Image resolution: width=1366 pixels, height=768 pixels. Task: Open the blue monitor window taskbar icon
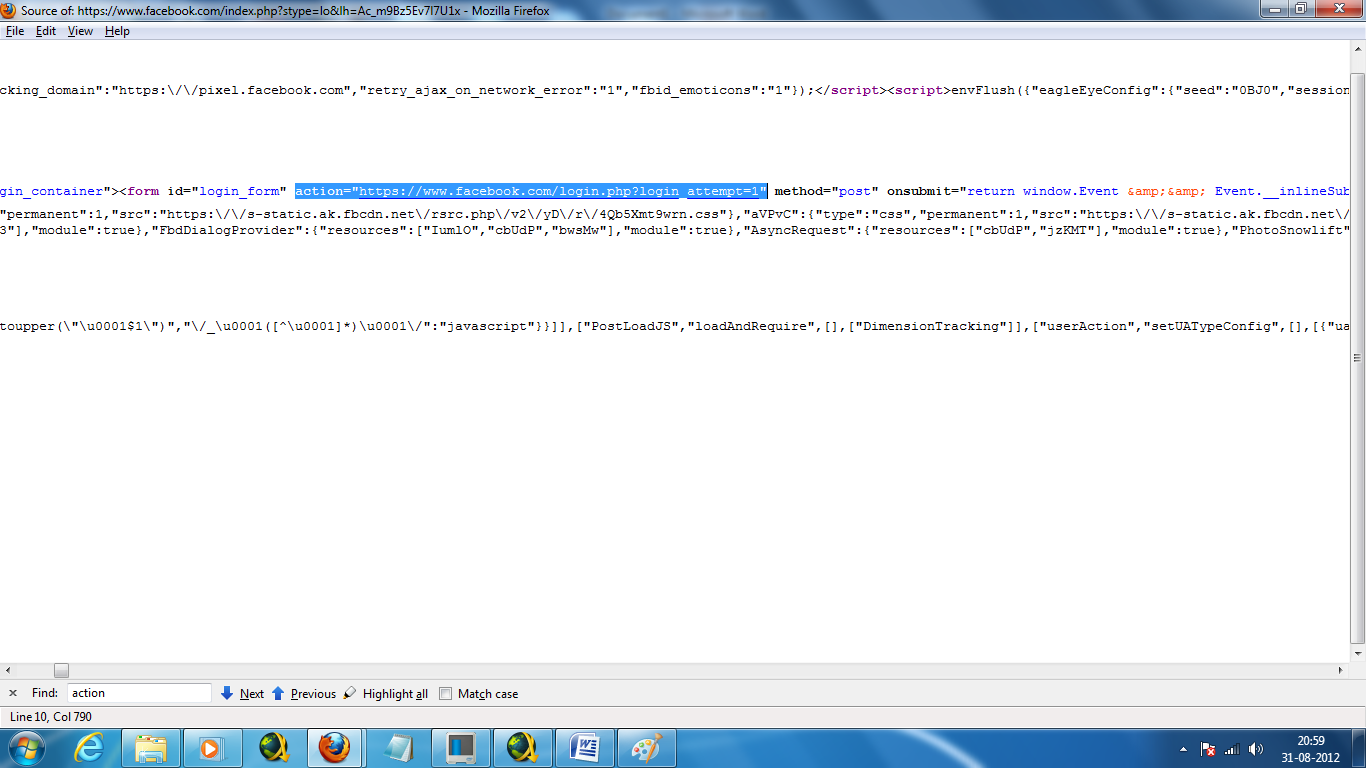[460, 748]
